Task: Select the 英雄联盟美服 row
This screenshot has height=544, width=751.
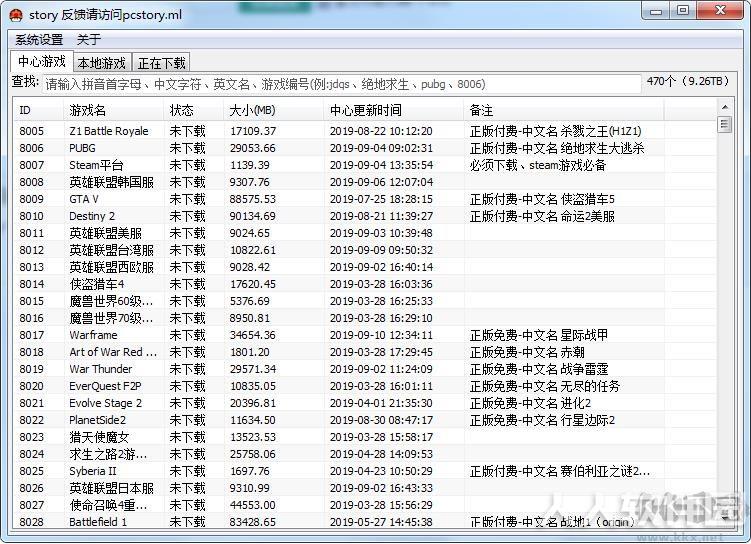Action: (x=365, y=233)
